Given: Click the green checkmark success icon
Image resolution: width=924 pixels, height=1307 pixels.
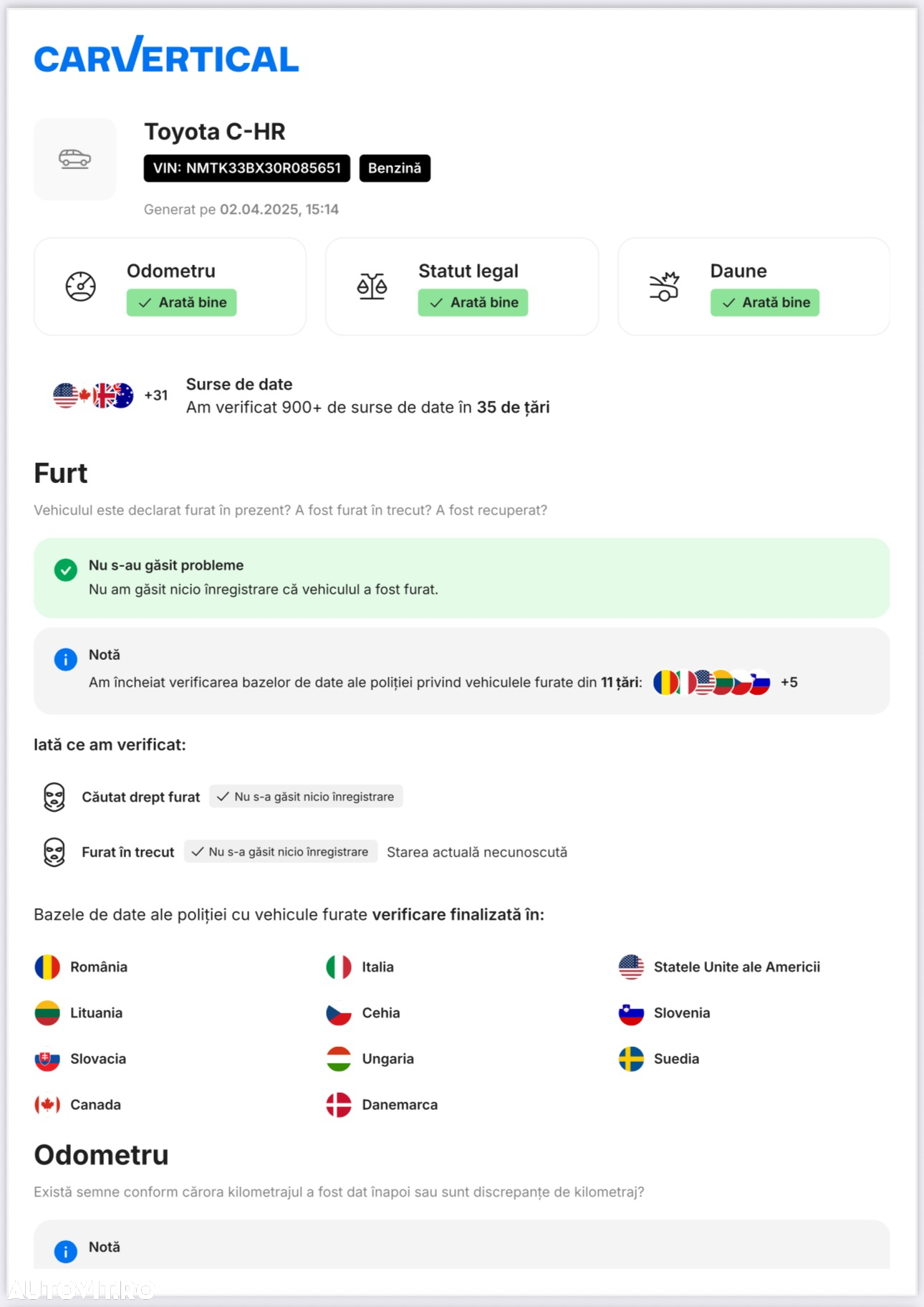Looking at the screenshot, I should point(66,570).
